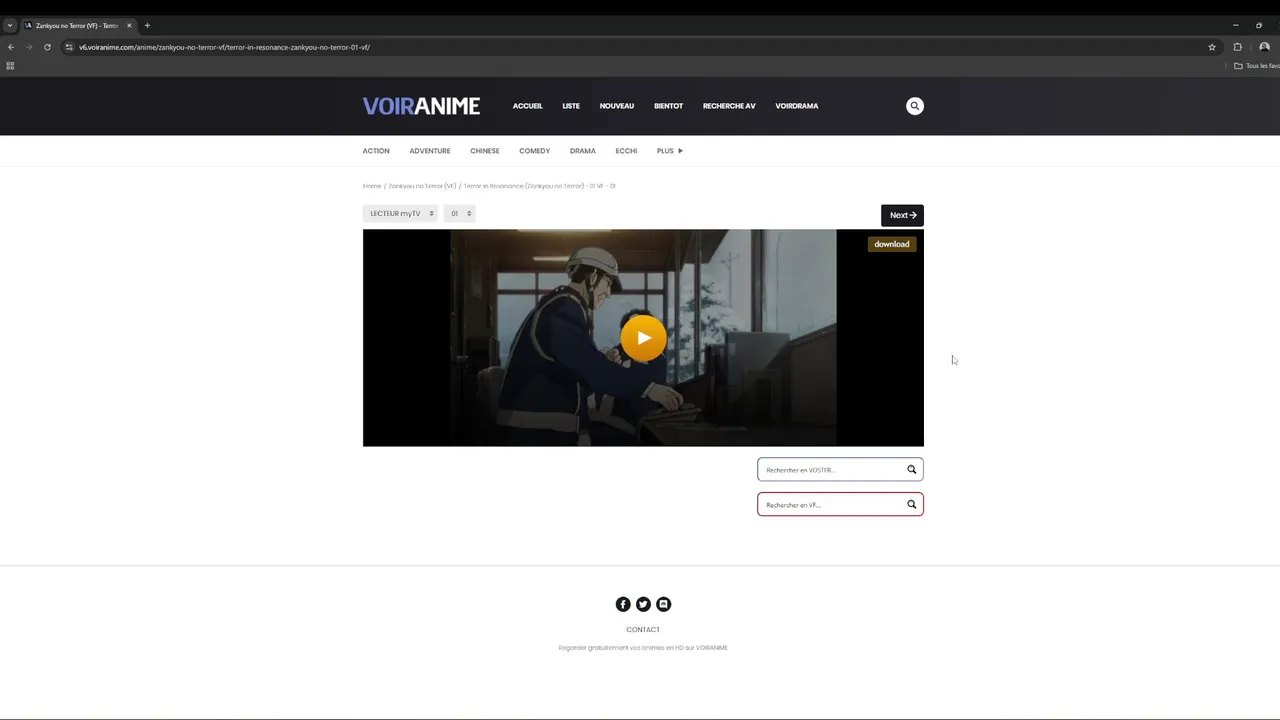The height and width of the screenshot is (720, 1280).
Task: Open the Facebook social icon in footer
Action: click(x=623, y=604)
